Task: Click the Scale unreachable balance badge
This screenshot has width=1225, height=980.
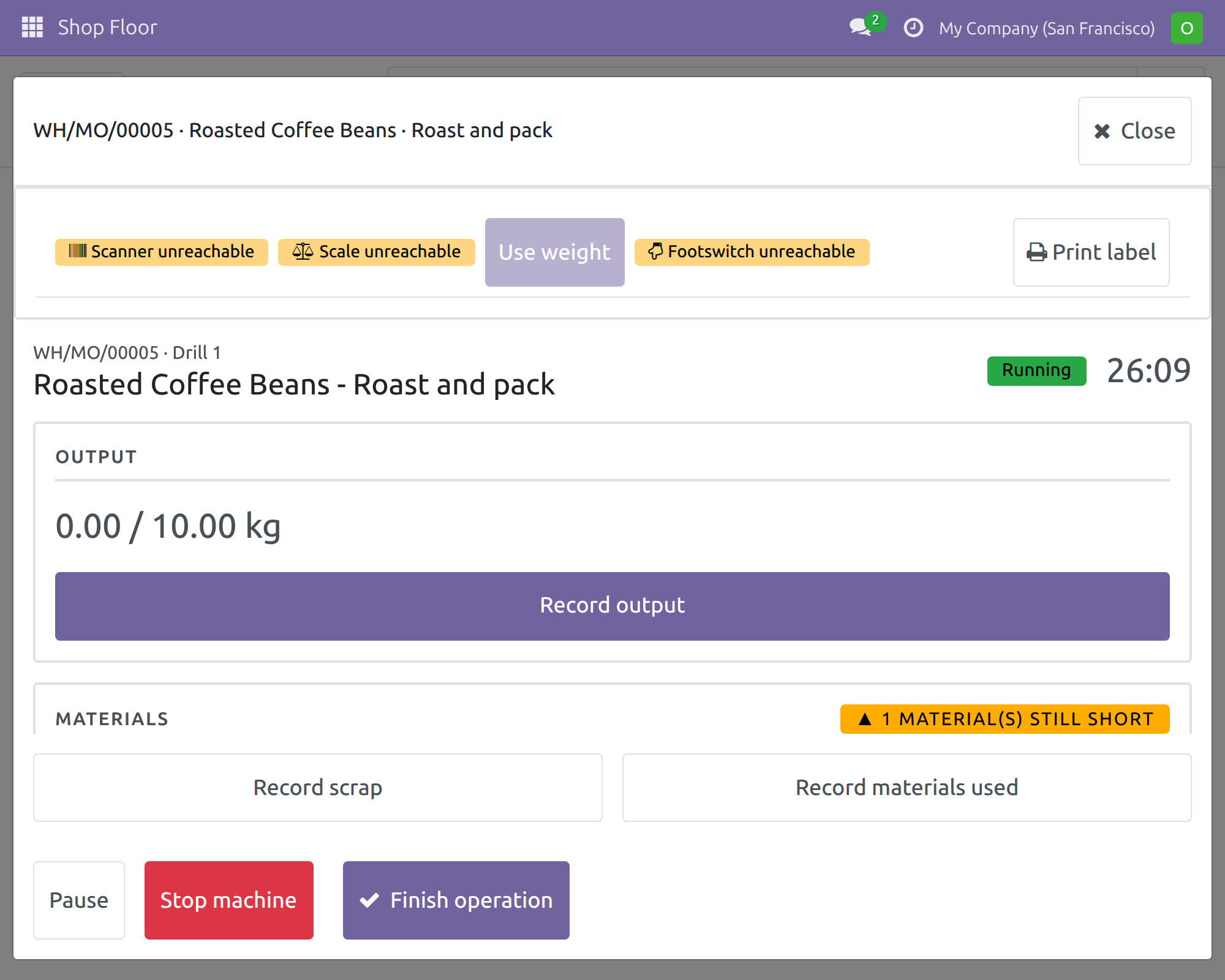Action: [x=377, y=252]
